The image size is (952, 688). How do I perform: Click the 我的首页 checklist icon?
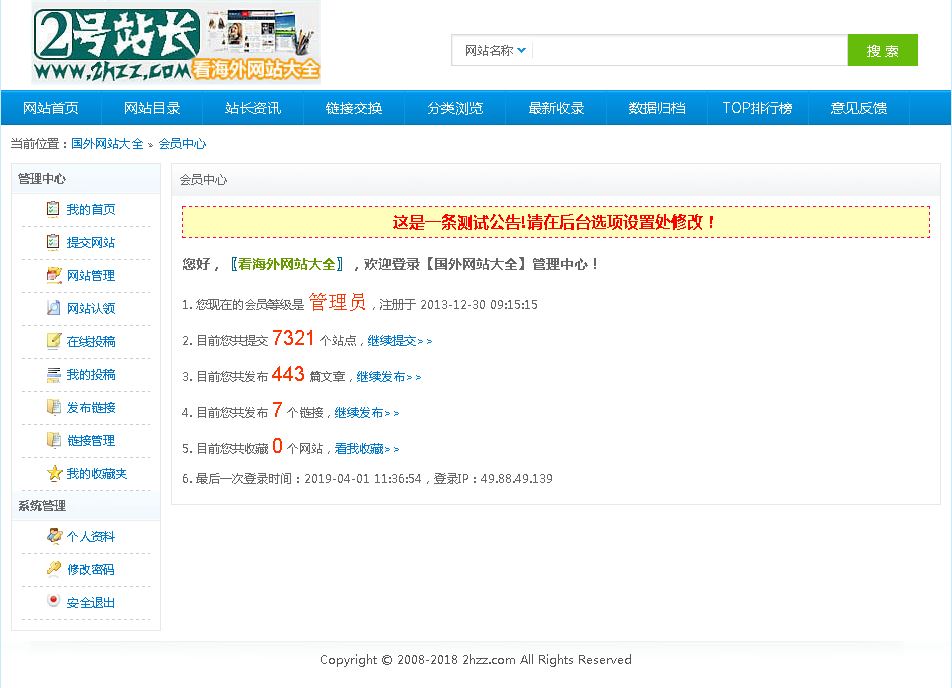point(53,209)
